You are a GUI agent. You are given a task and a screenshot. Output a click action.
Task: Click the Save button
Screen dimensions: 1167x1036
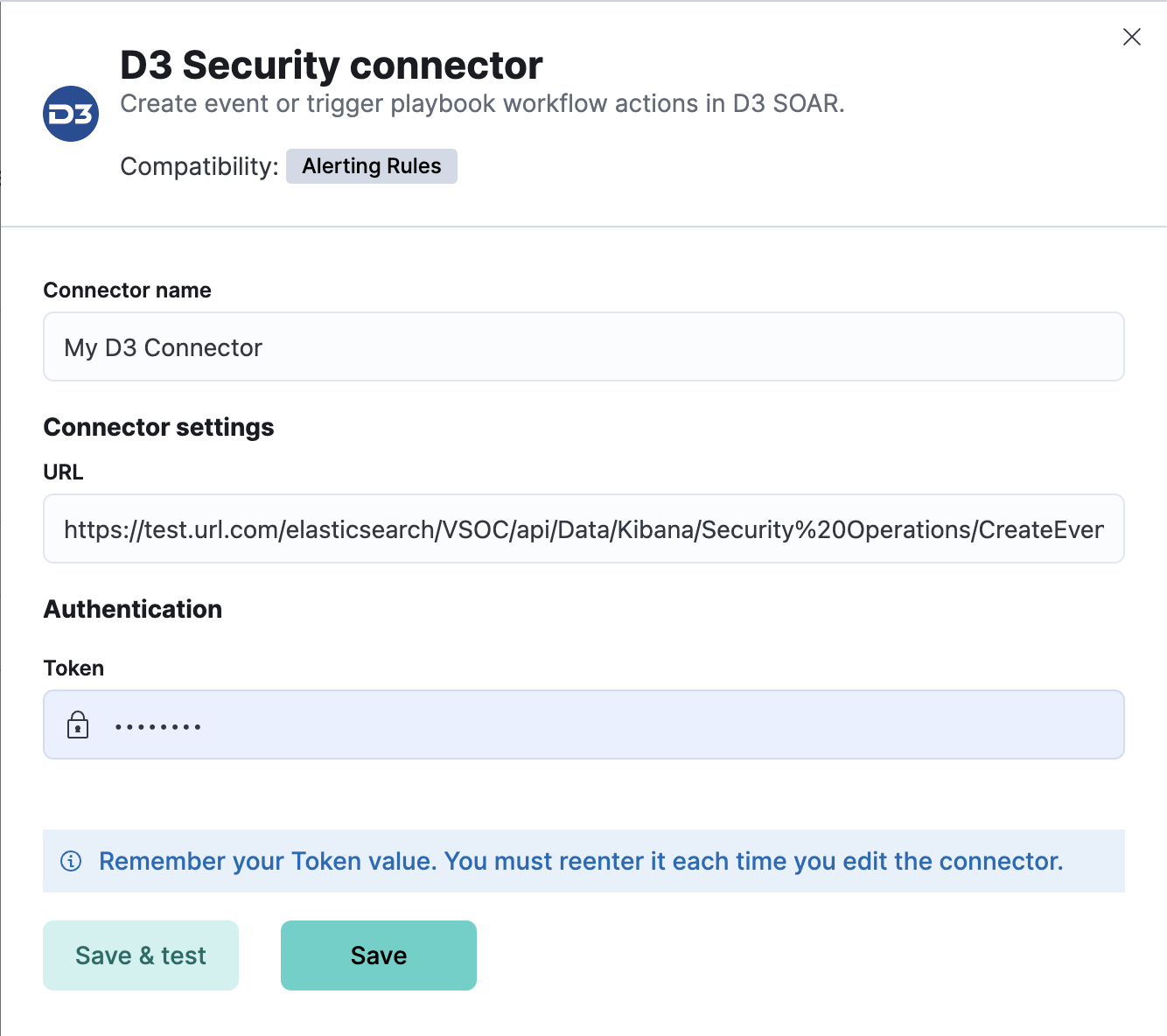click(x=378, y=955)
